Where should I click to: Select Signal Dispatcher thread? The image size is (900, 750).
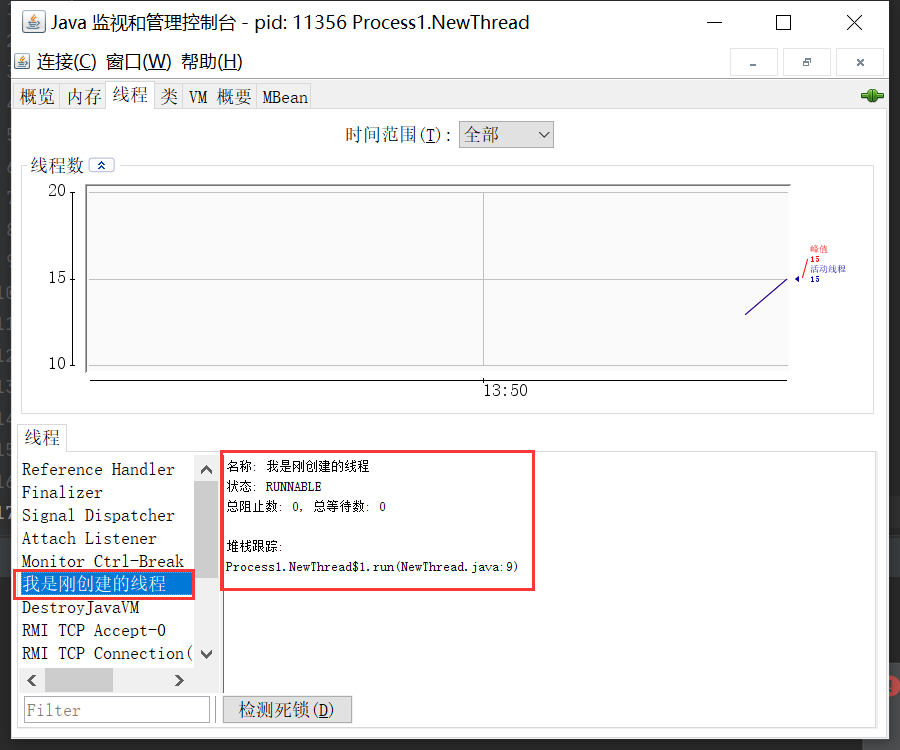point(106,515)
